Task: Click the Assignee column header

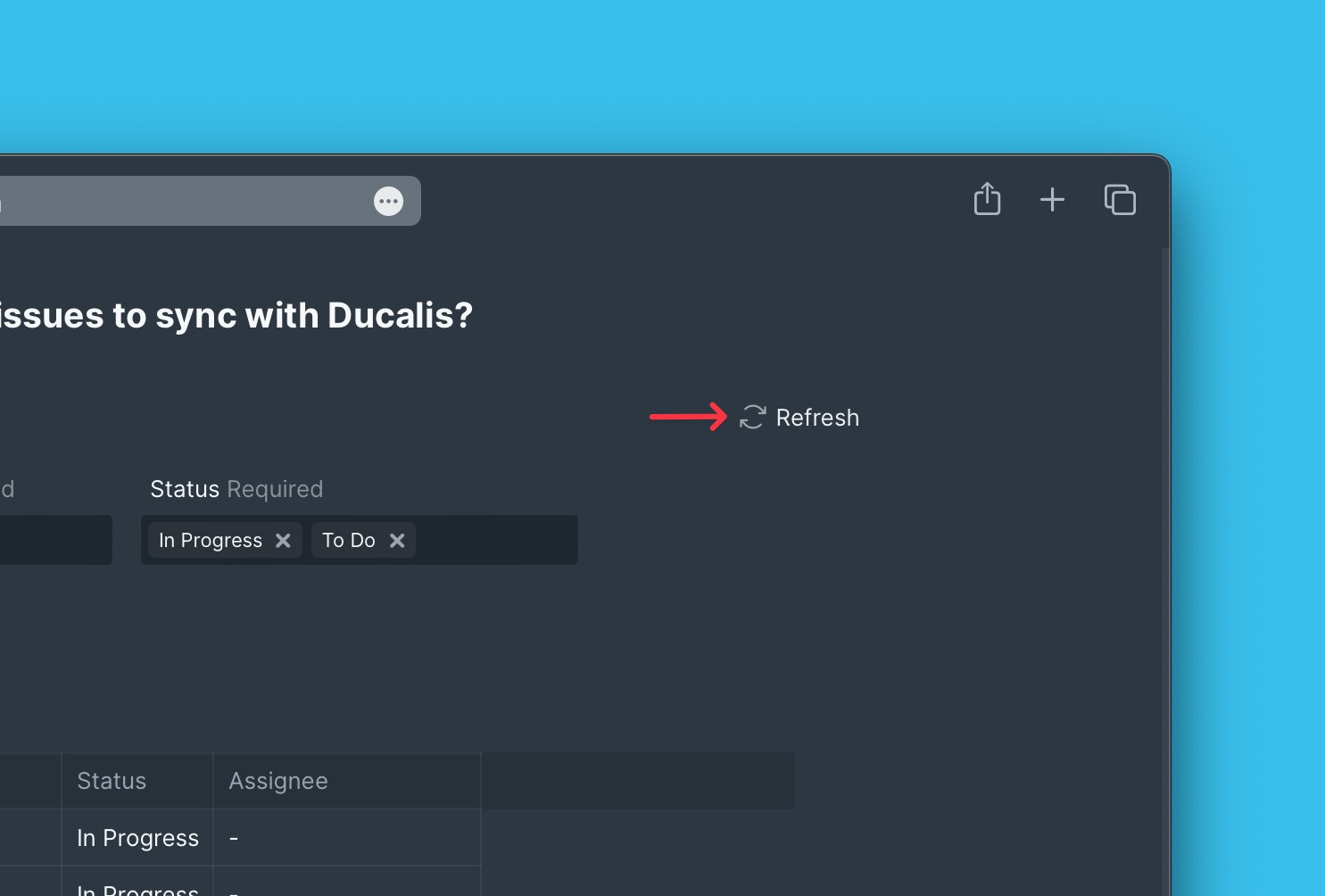Action: (278, 781)
